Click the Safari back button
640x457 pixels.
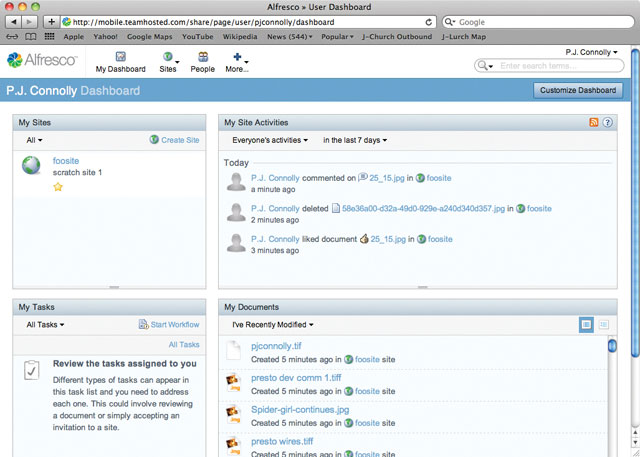pyautogui.click(x=14, y=22)
